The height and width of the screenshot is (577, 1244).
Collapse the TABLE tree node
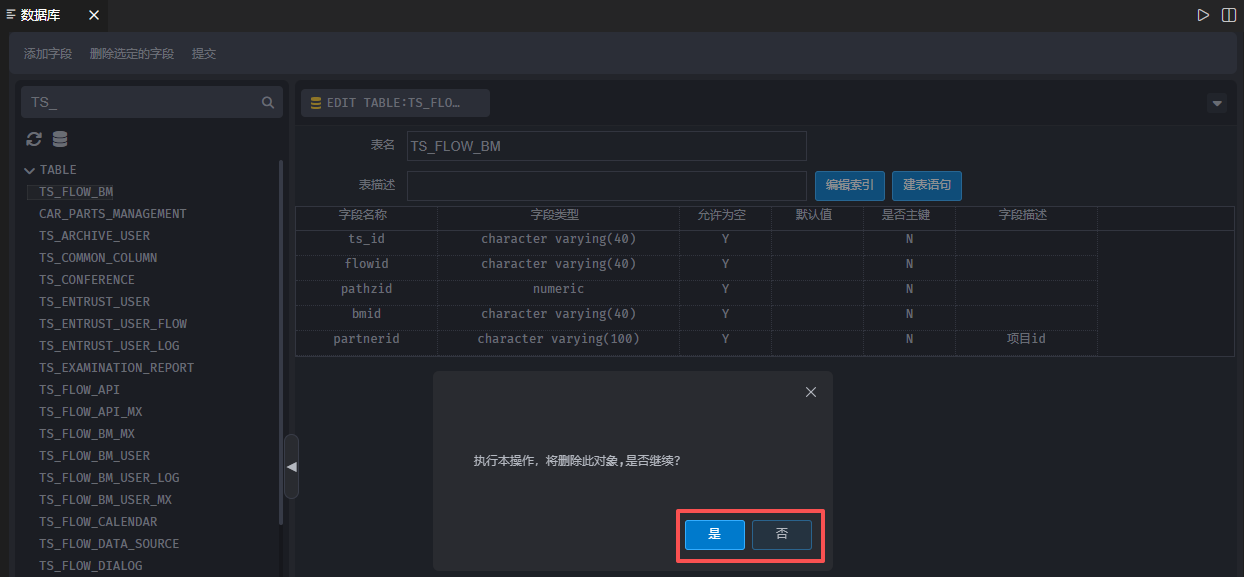(30, 170)
